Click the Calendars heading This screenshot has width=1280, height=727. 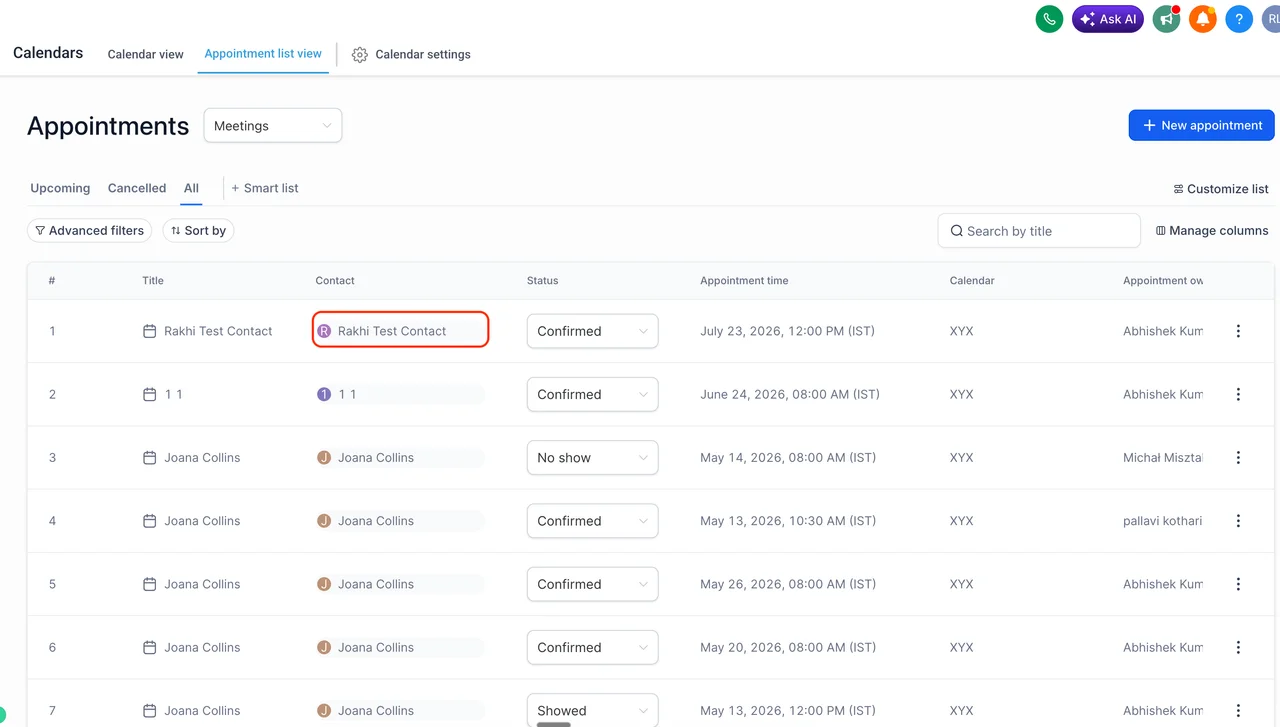point(48,53)
